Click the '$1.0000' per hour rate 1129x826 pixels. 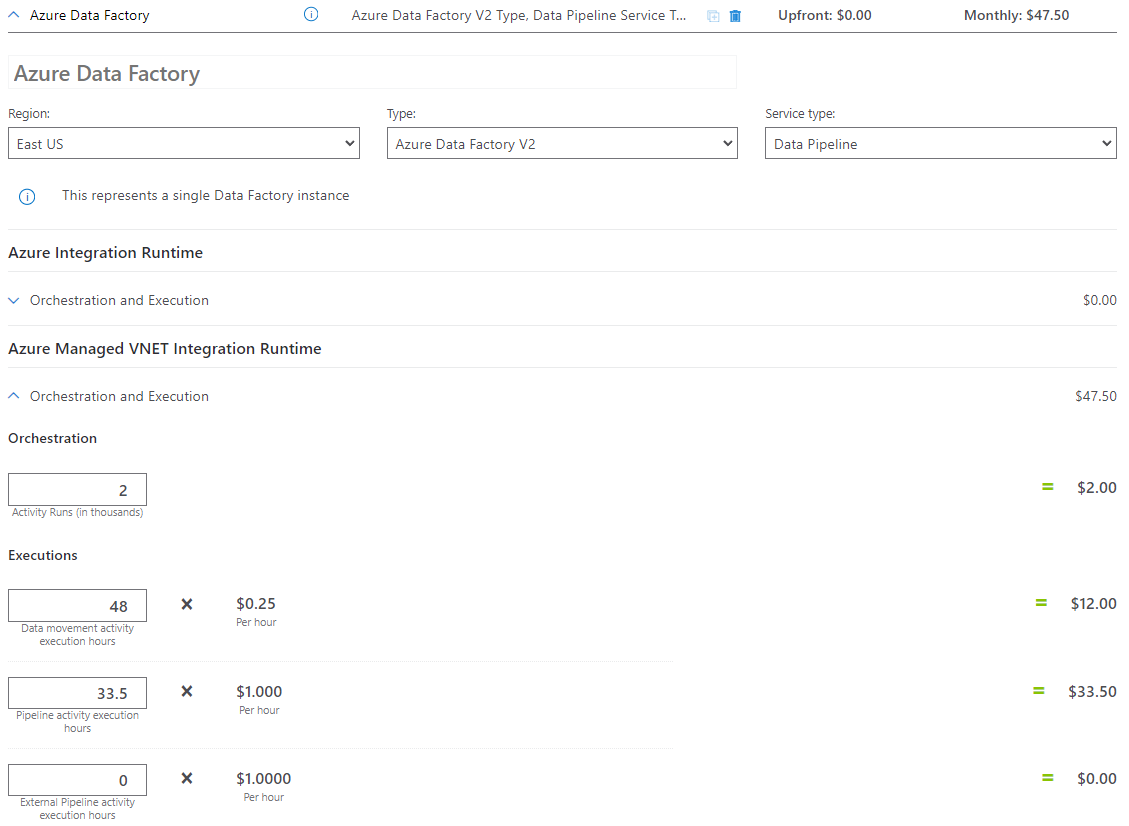point(264,778)
